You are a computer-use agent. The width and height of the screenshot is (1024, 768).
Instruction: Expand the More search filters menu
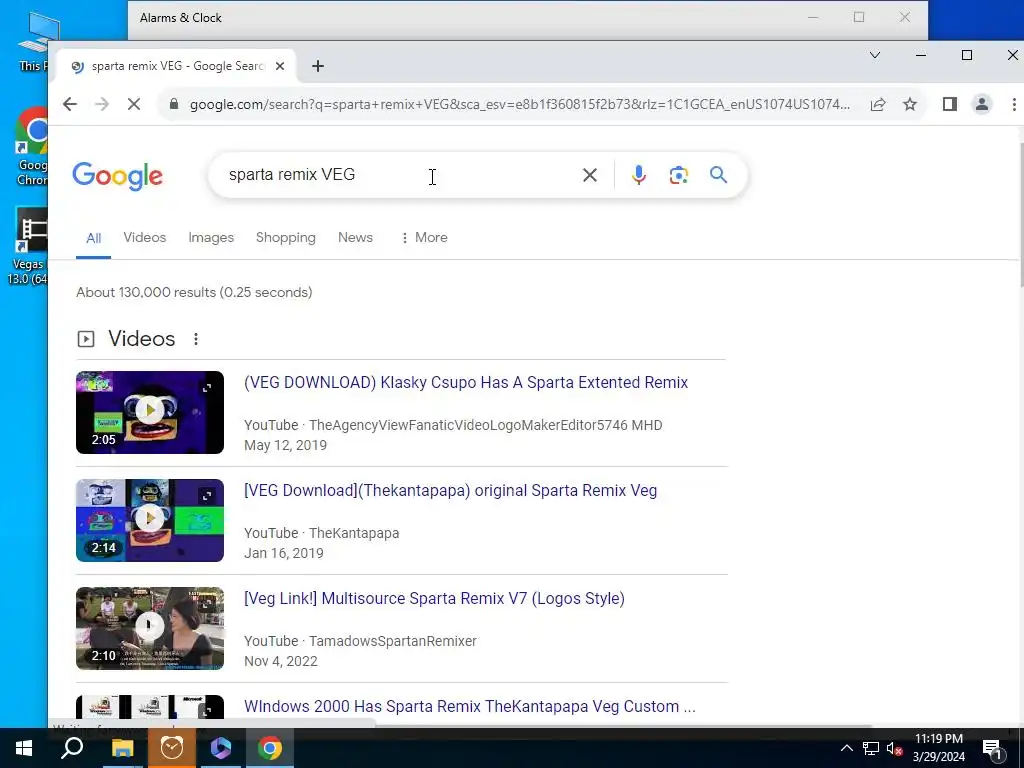pyautogui.click(x=424, y=238)
